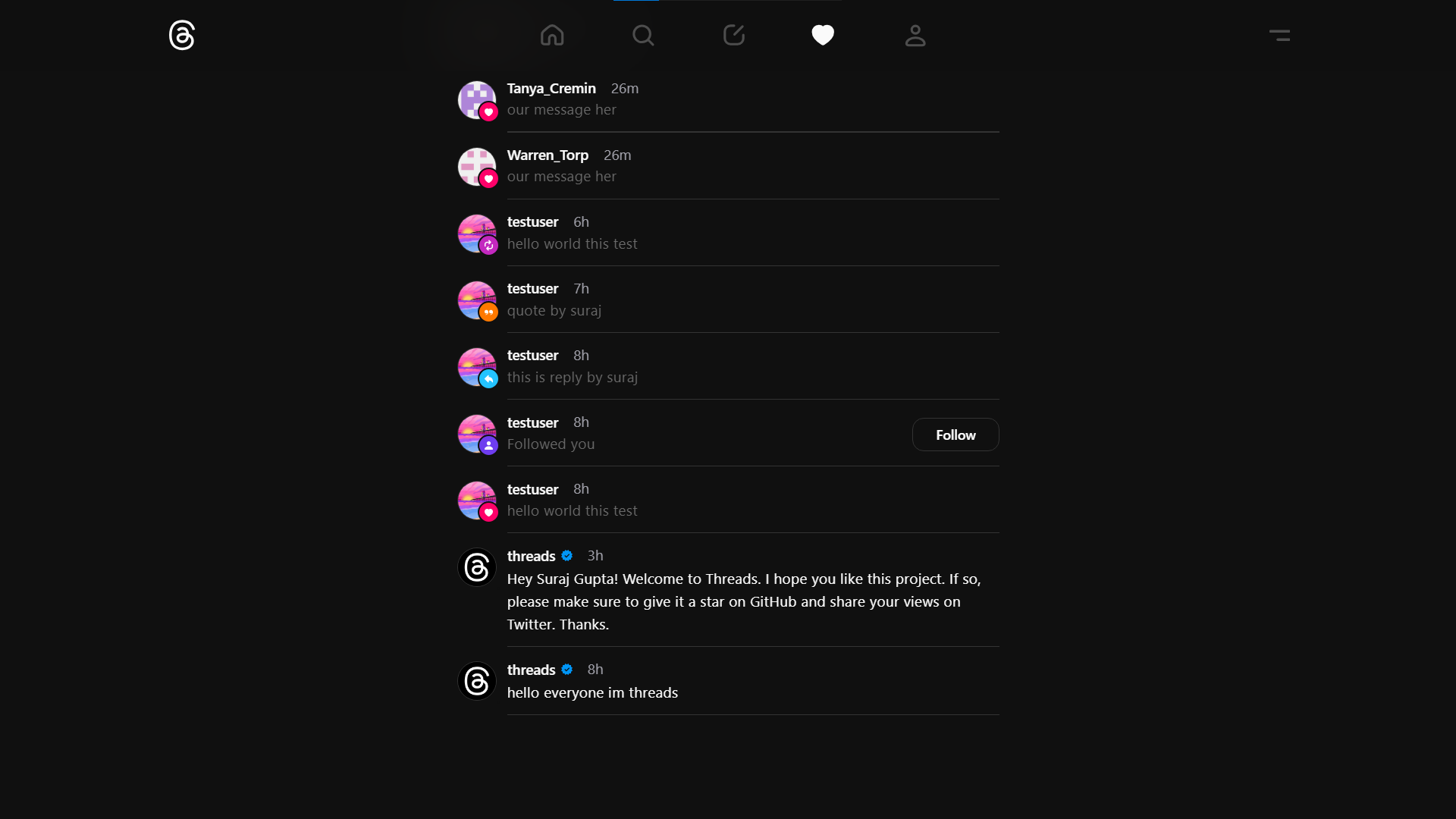Open the search icon on Threads
1456x819 pixels.
click(642, 35)
